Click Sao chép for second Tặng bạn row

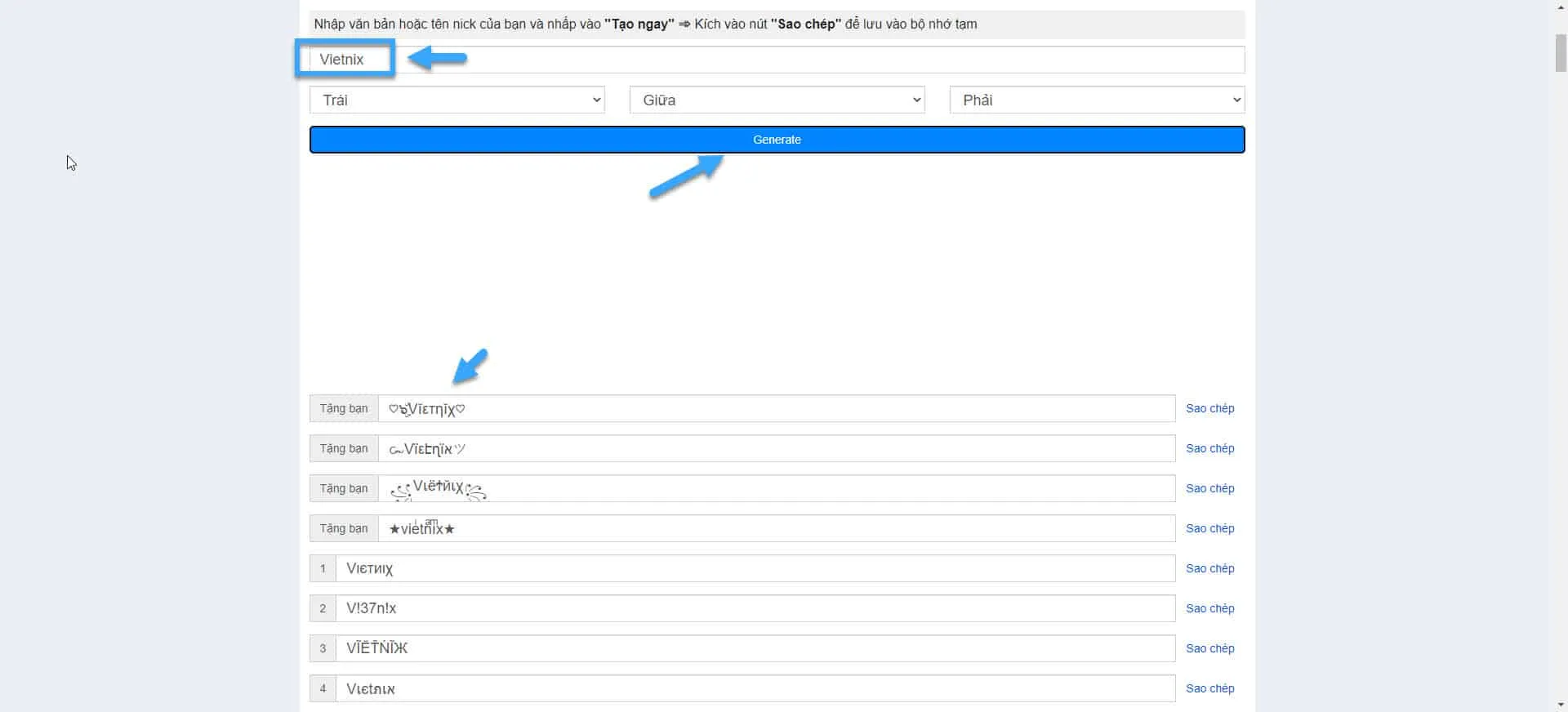[1209, 448]
